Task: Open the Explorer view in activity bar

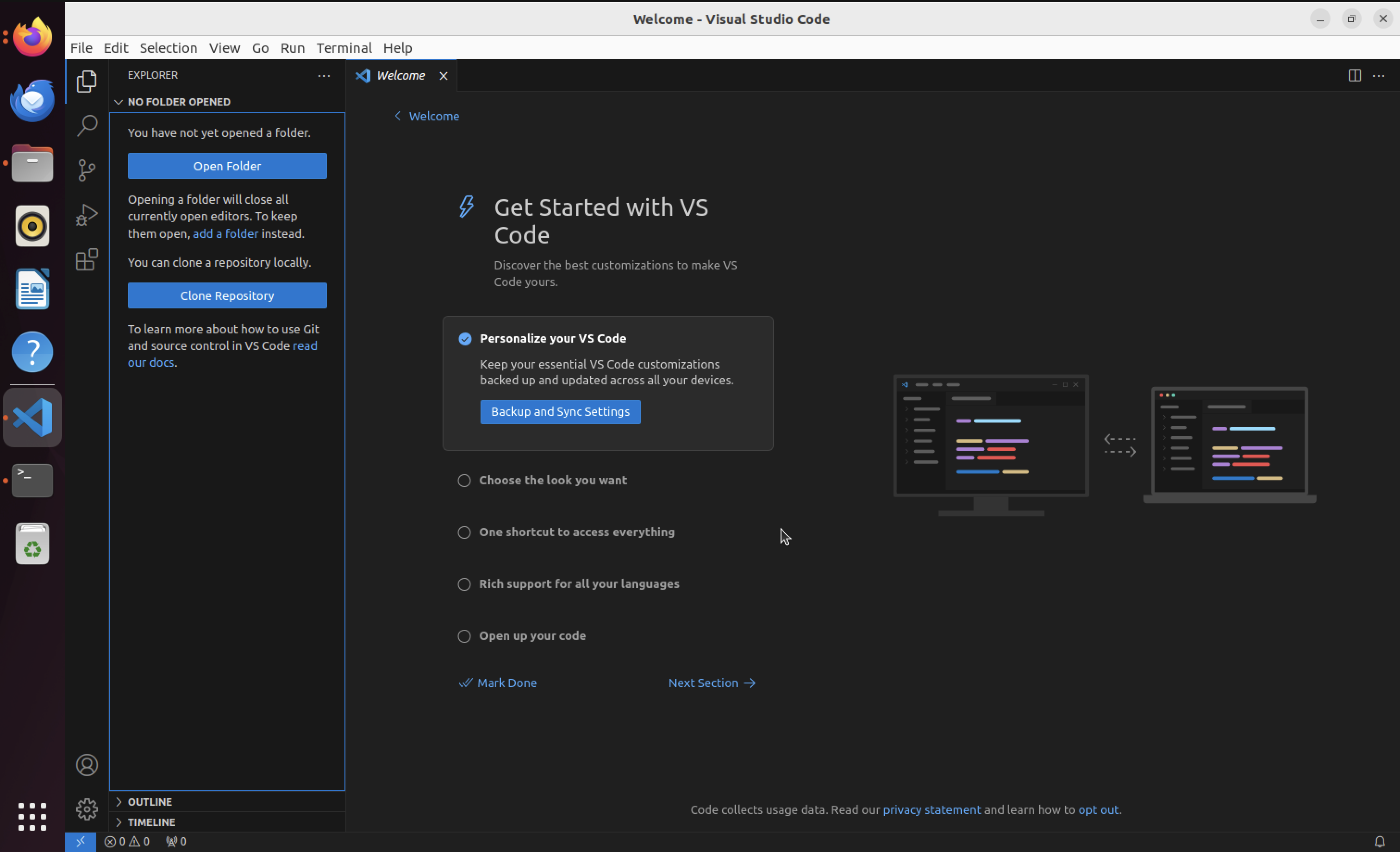Action: pyautogui.click(x=87, y=81)
